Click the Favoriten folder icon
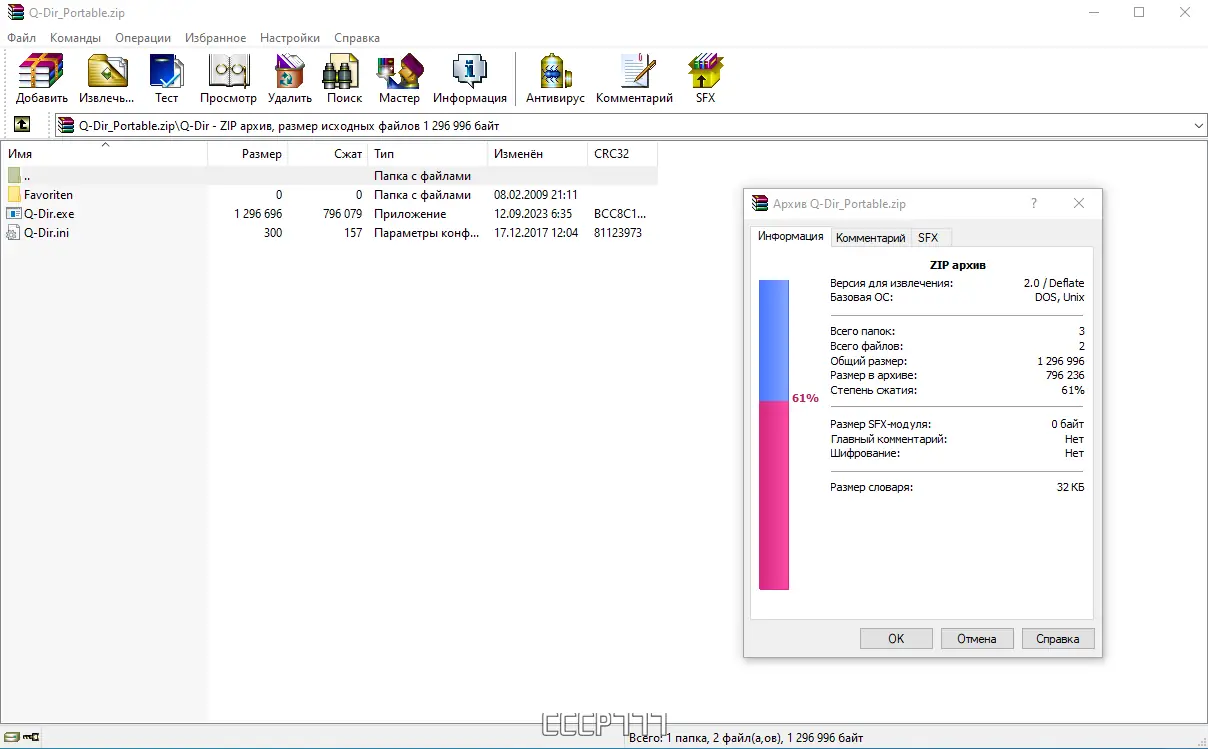Image resolution: width=1208 pixels, height=749 pixels. click(14, 195)
